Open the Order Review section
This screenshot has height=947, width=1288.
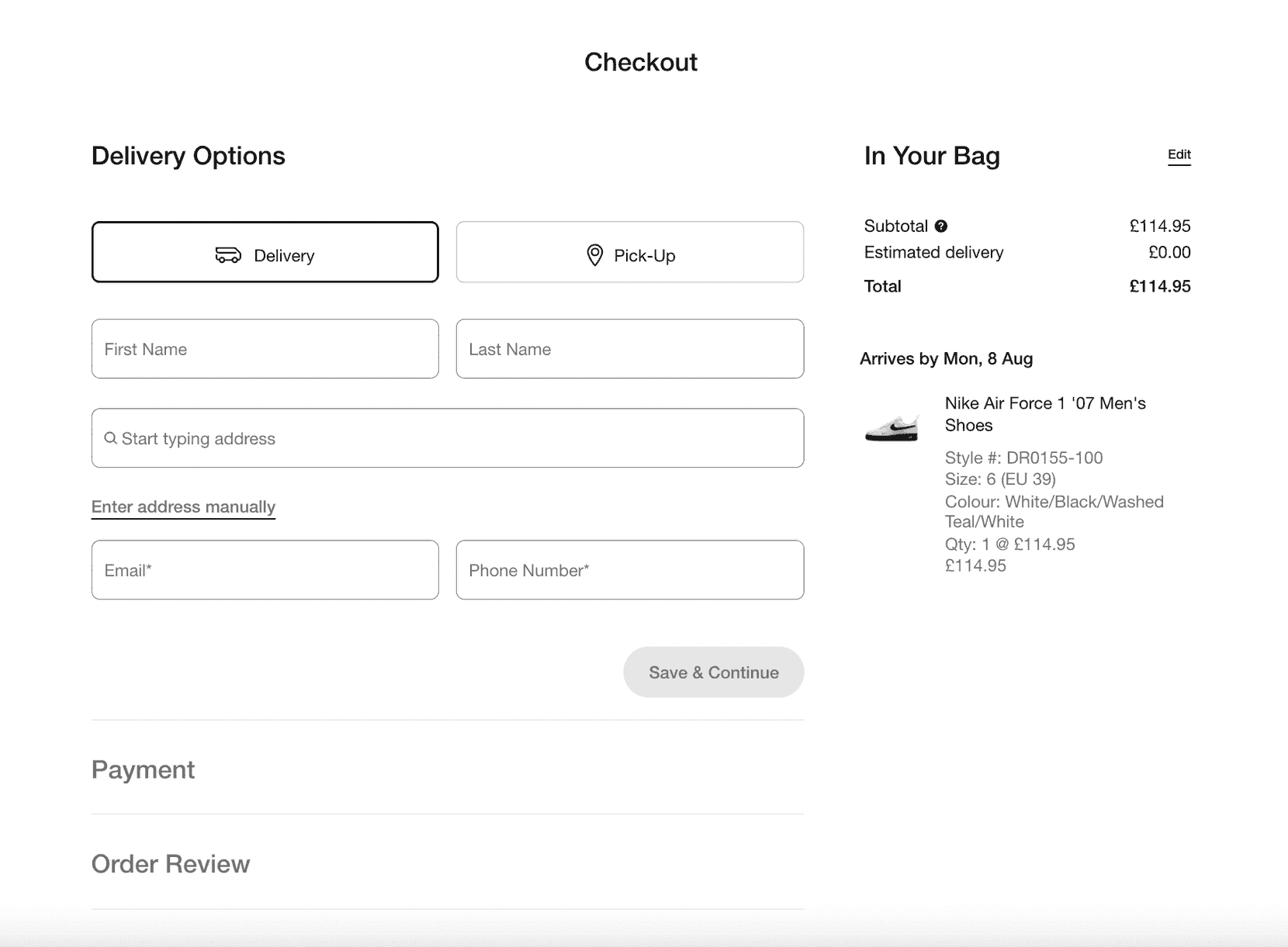pyautogui.click(x=170, y=863)
